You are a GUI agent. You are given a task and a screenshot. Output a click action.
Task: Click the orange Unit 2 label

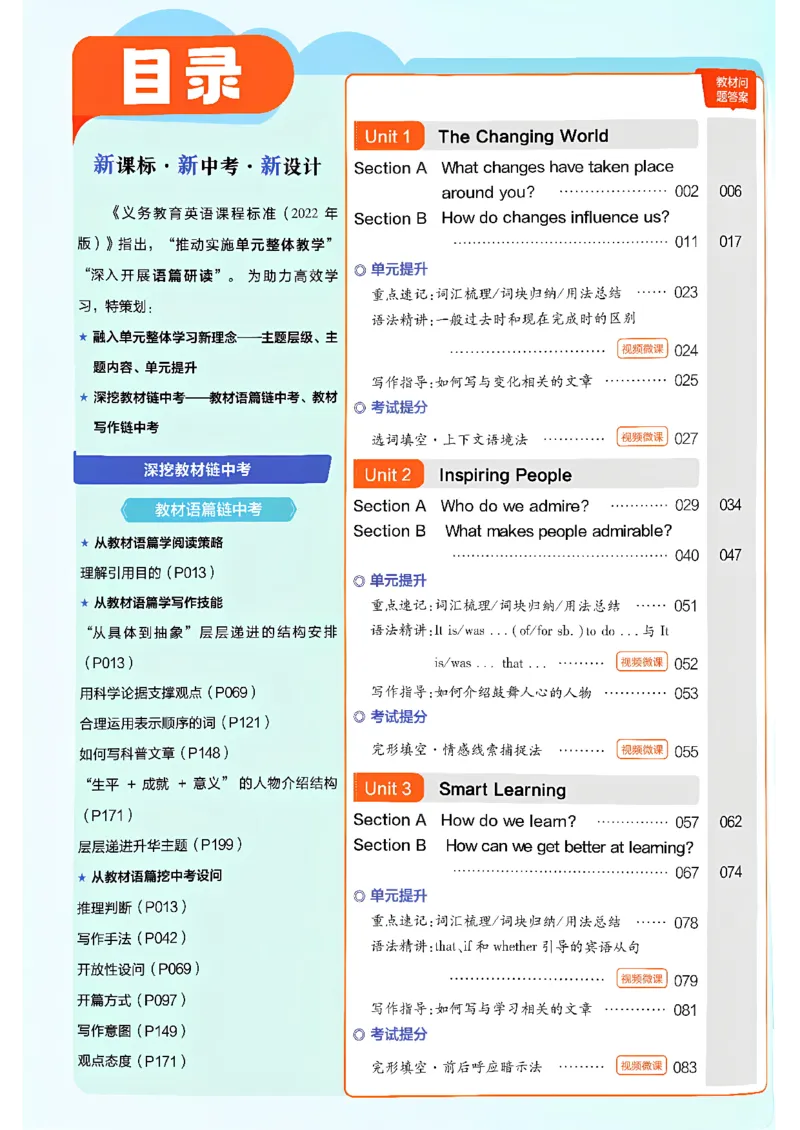coord(388,475)
